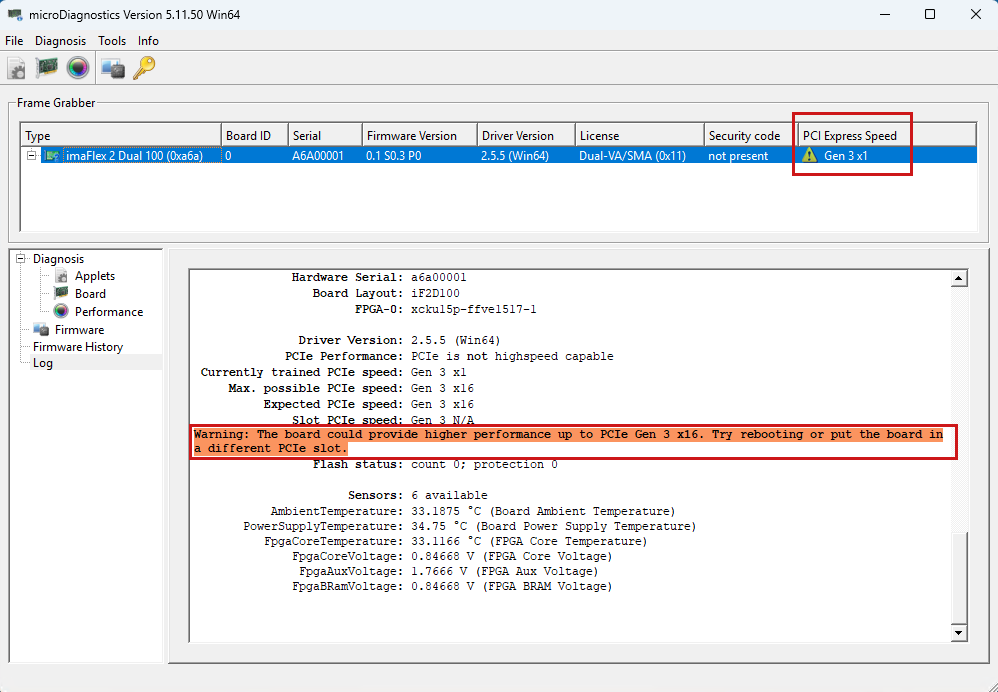
Task: Select Board in the Diagnosis tree
Action: [90, 294]
